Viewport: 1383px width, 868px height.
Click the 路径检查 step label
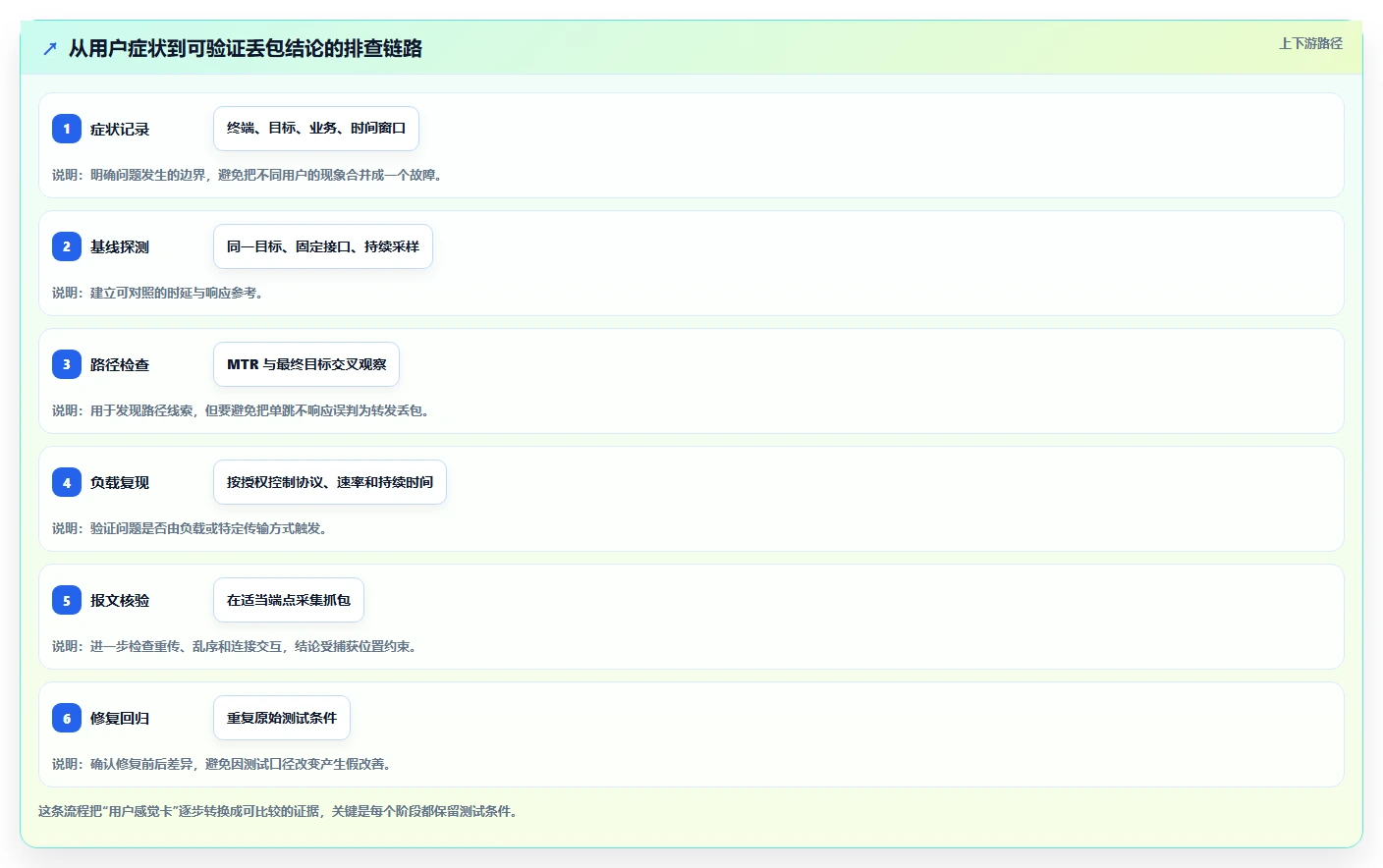pyautogui.click(x=120, y=364)
